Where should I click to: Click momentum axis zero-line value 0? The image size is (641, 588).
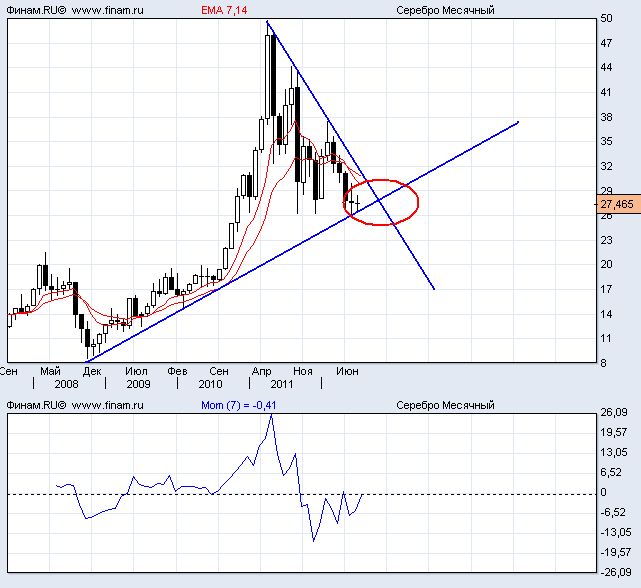[603, 492]
